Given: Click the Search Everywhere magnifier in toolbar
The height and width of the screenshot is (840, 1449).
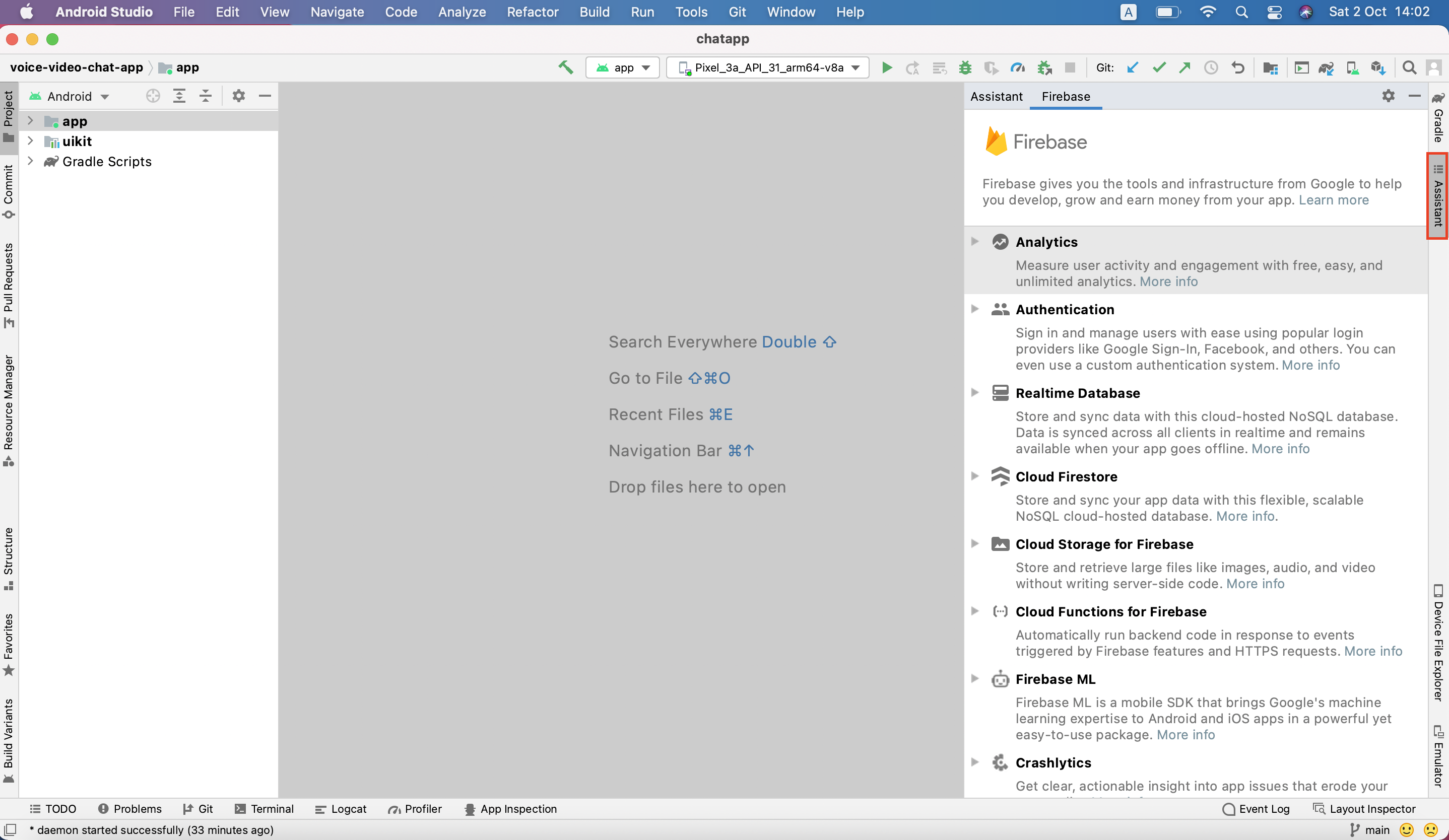Looking at the screenshot, I should click(x=1409, y=68).
